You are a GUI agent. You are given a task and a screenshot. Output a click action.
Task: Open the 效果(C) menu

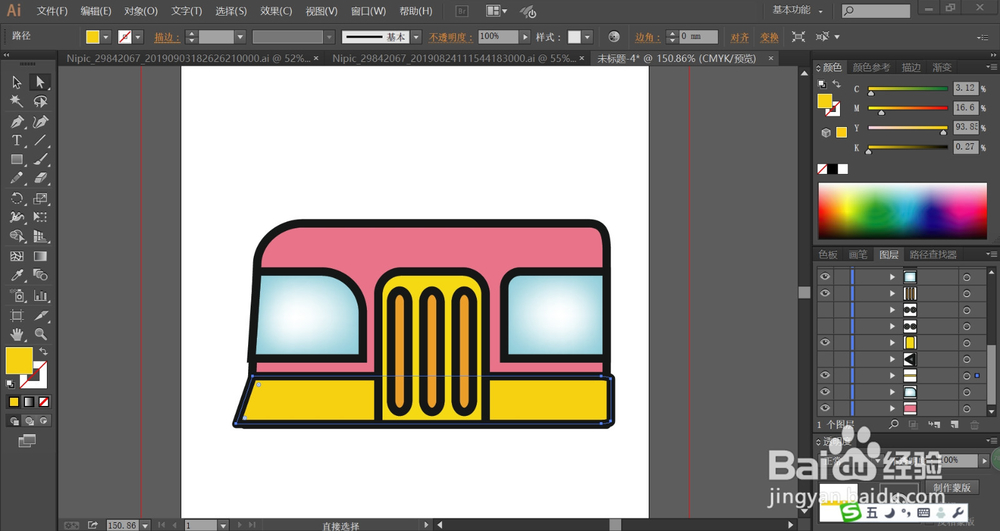276,11
